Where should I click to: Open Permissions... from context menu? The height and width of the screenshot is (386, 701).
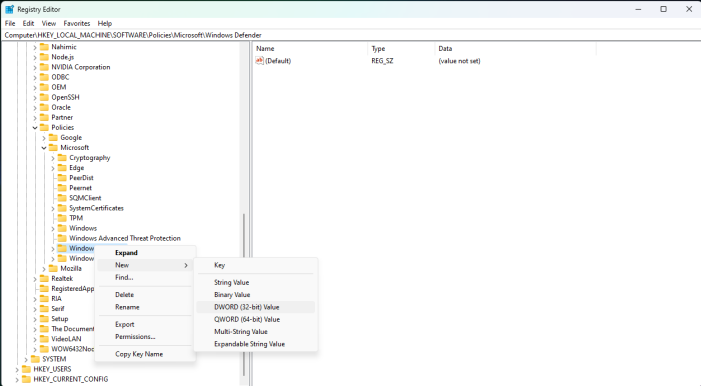145,337
